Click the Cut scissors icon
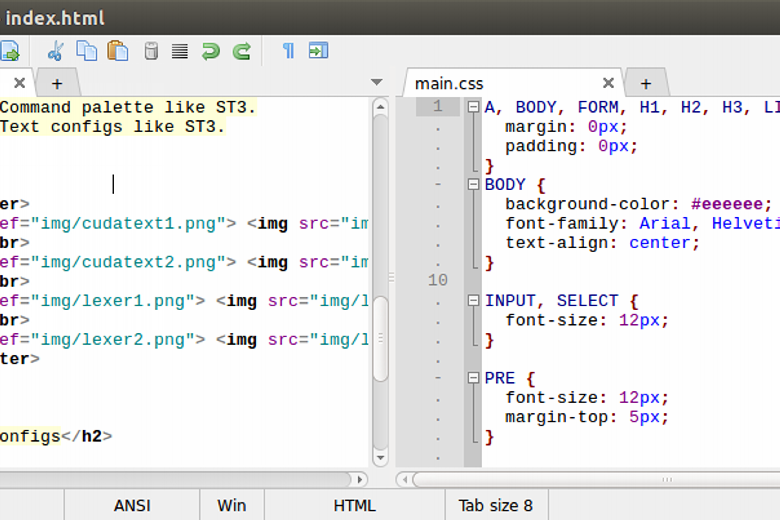This screenshot has width=780, height=520. 55,51
